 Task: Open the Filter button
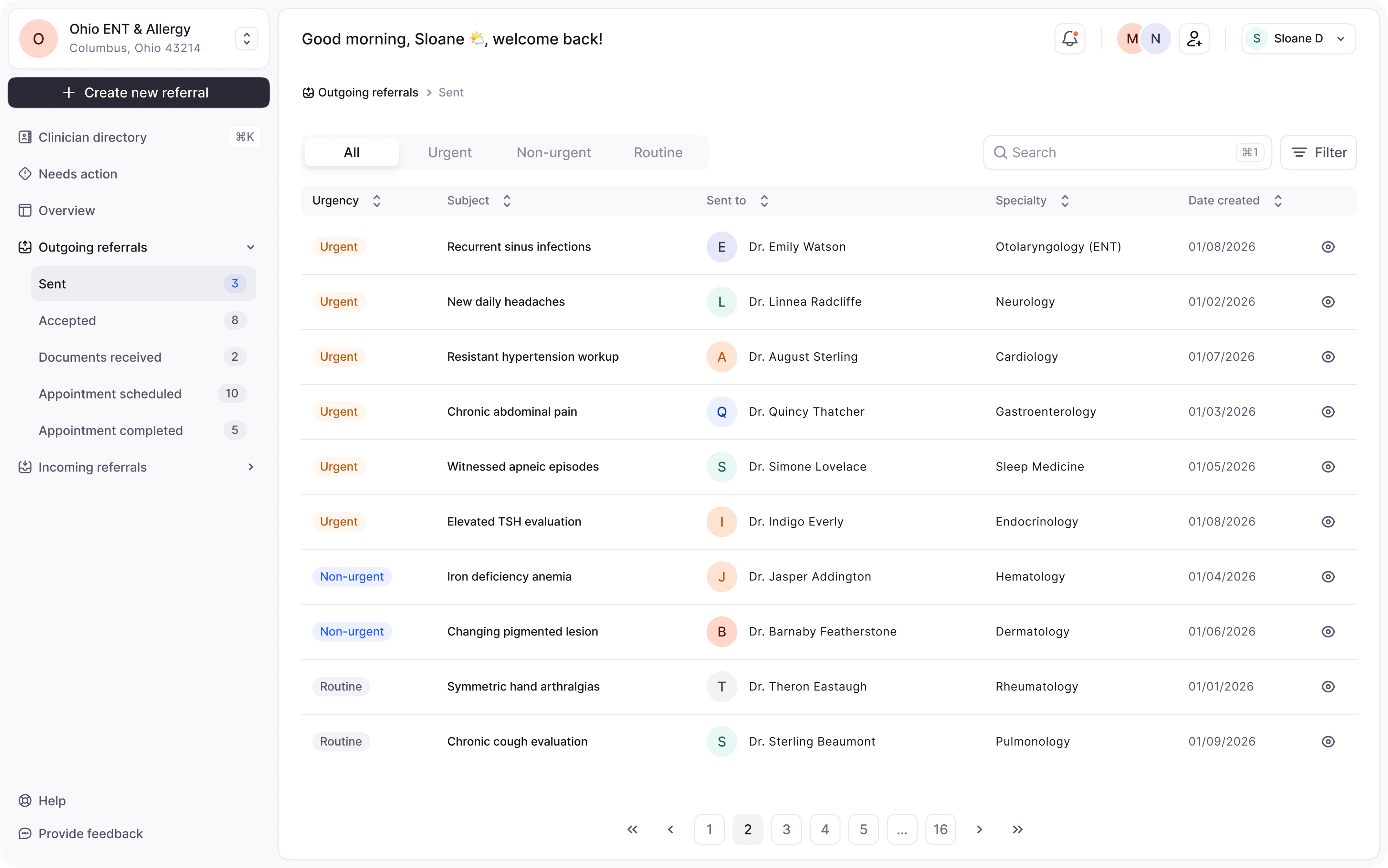click(x=1319, y=152)
